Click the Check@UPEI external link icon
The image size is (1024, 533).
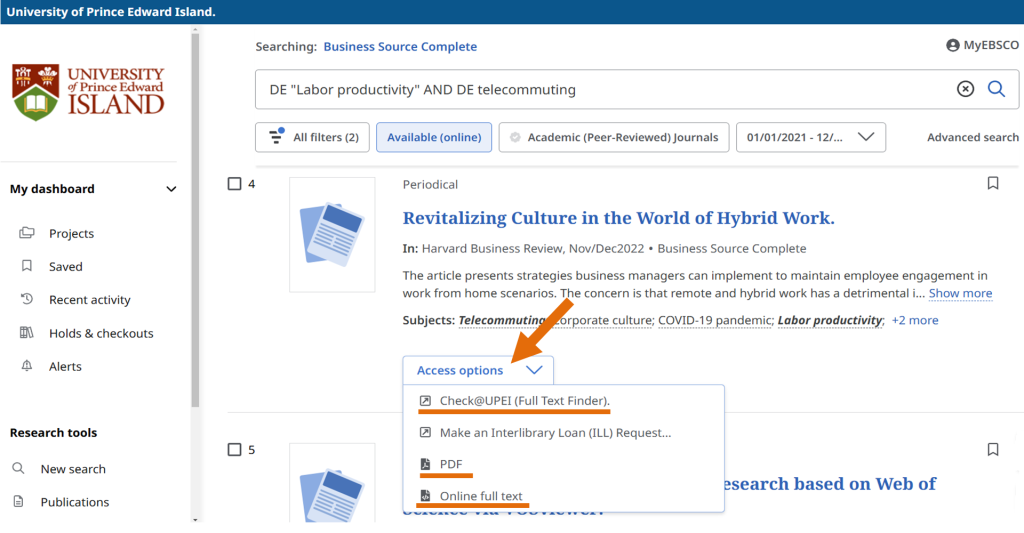[x=425, y=400]
